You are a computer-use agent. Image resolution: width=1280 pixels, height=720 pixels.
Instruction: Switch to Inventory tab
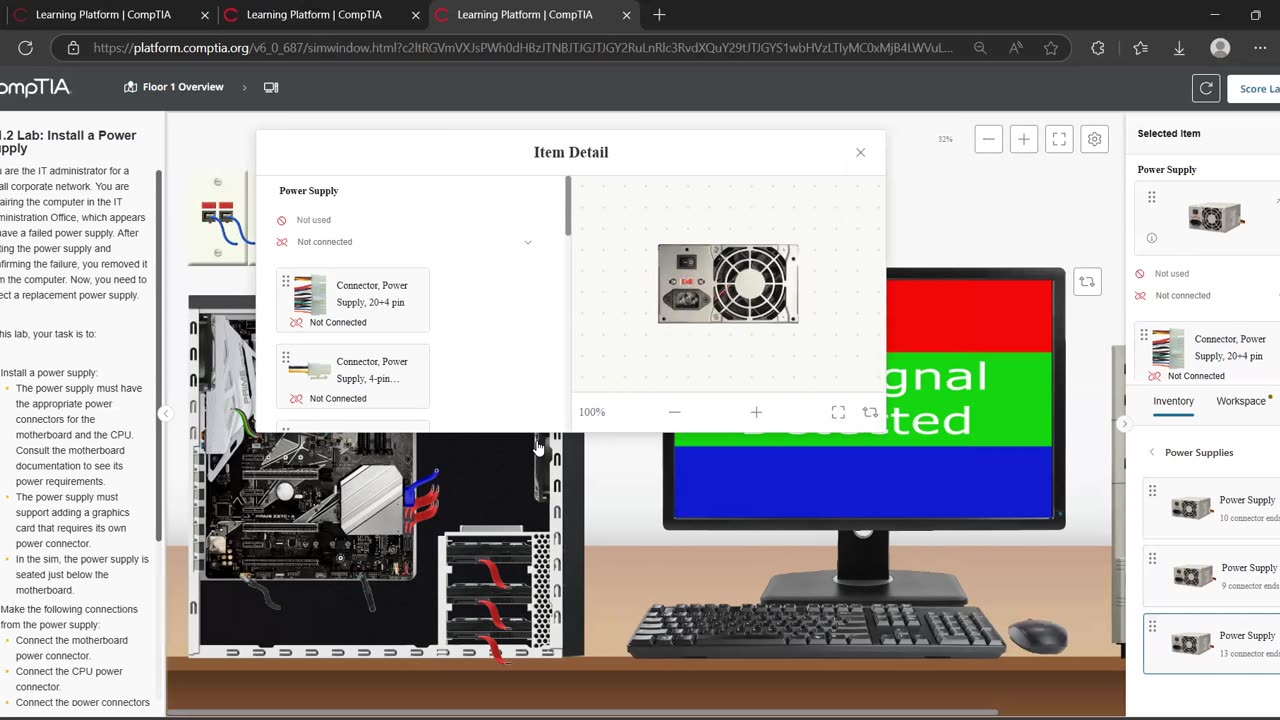pos(1173,401)
